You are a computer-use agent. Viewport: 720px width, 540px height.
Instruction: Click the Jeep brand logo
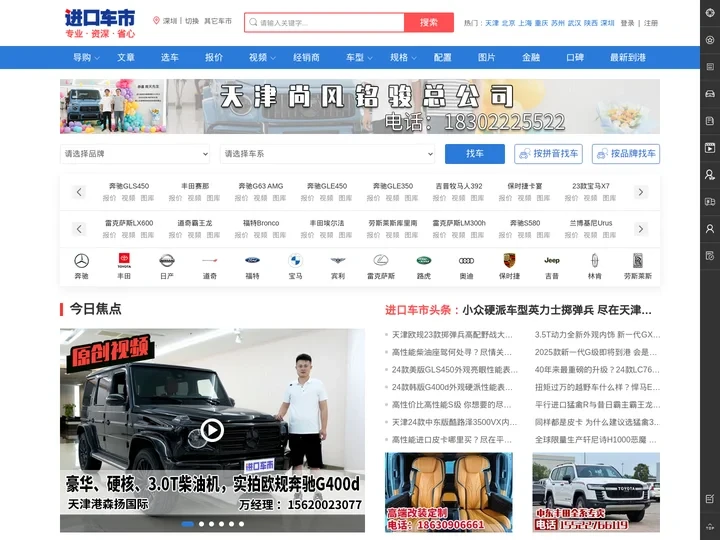[551, 260]
